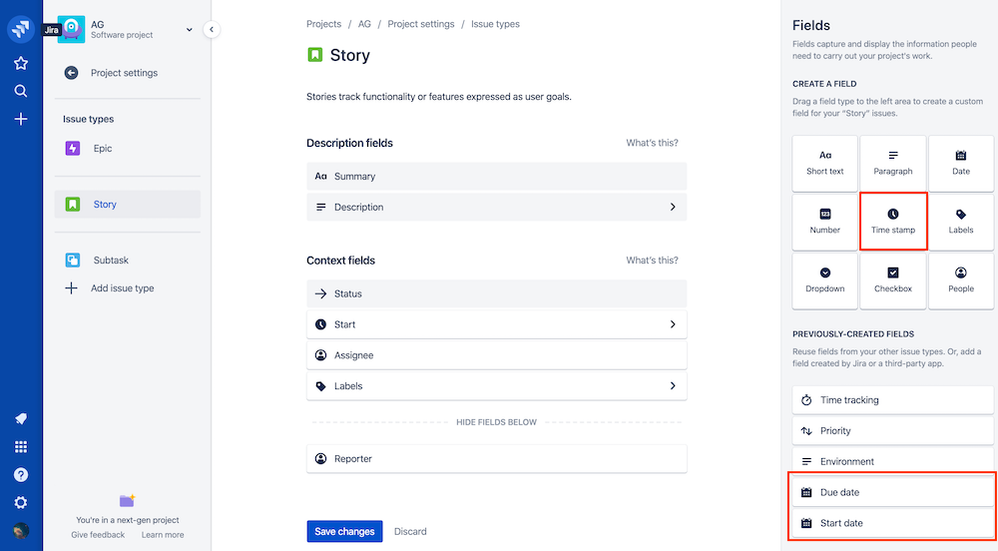Click the Discard link

point(410,531)
